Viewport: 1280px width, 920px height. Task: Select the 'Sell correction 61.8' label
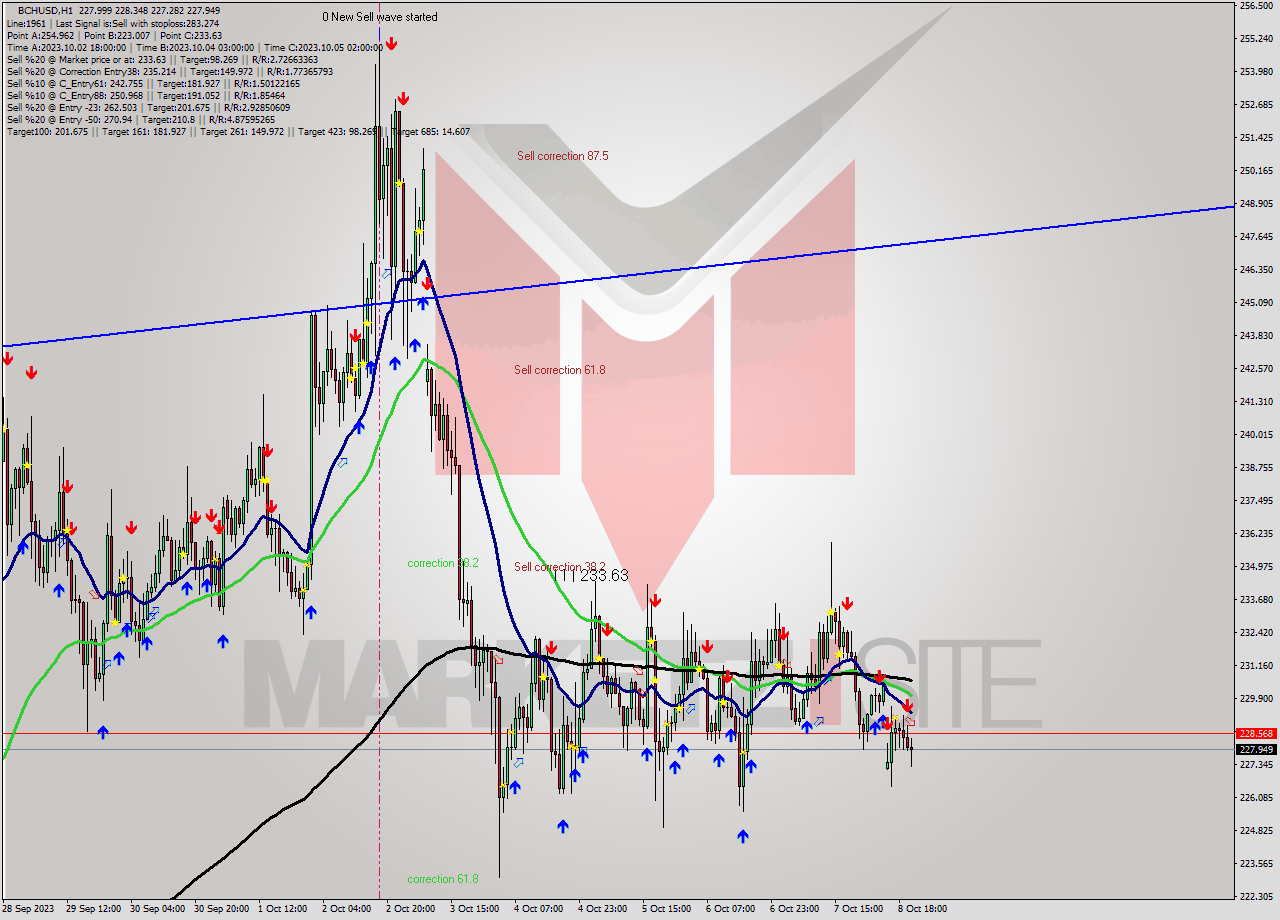pyautogui.click(x=560, y=370)
